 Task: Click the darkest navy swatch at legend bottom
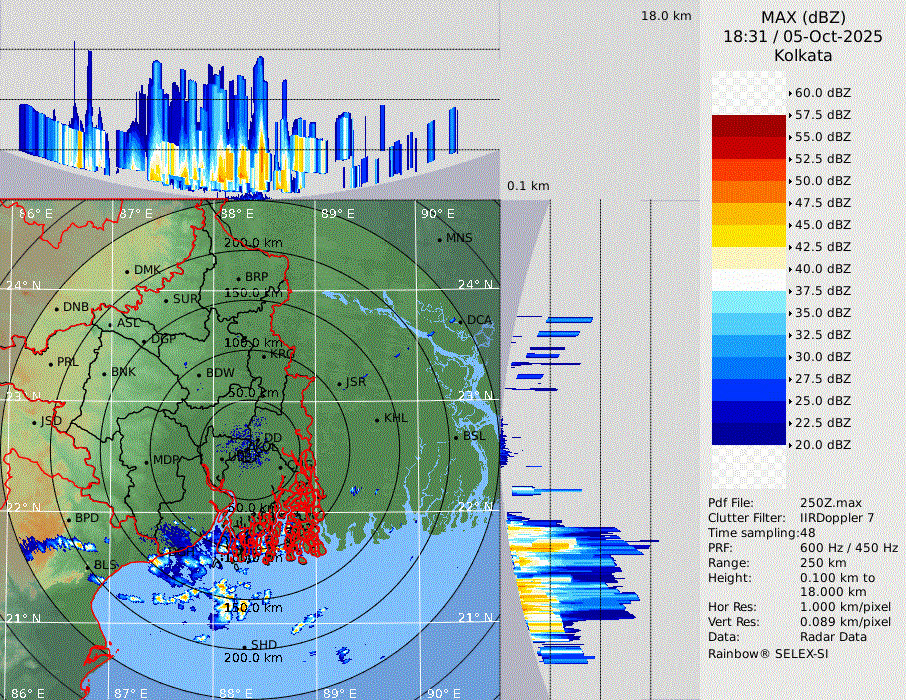[748, 433]
